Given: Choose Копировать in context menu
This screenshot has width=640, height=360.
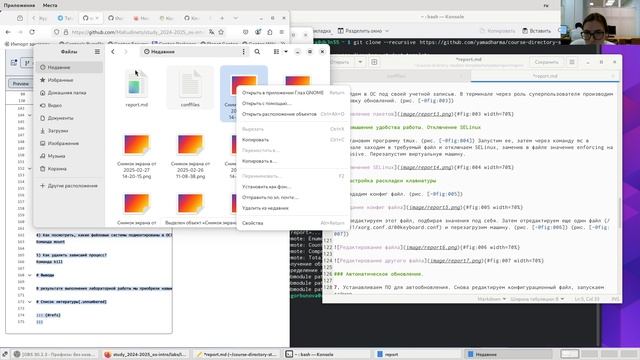Looking at the screenshot, I should point(293,140).
